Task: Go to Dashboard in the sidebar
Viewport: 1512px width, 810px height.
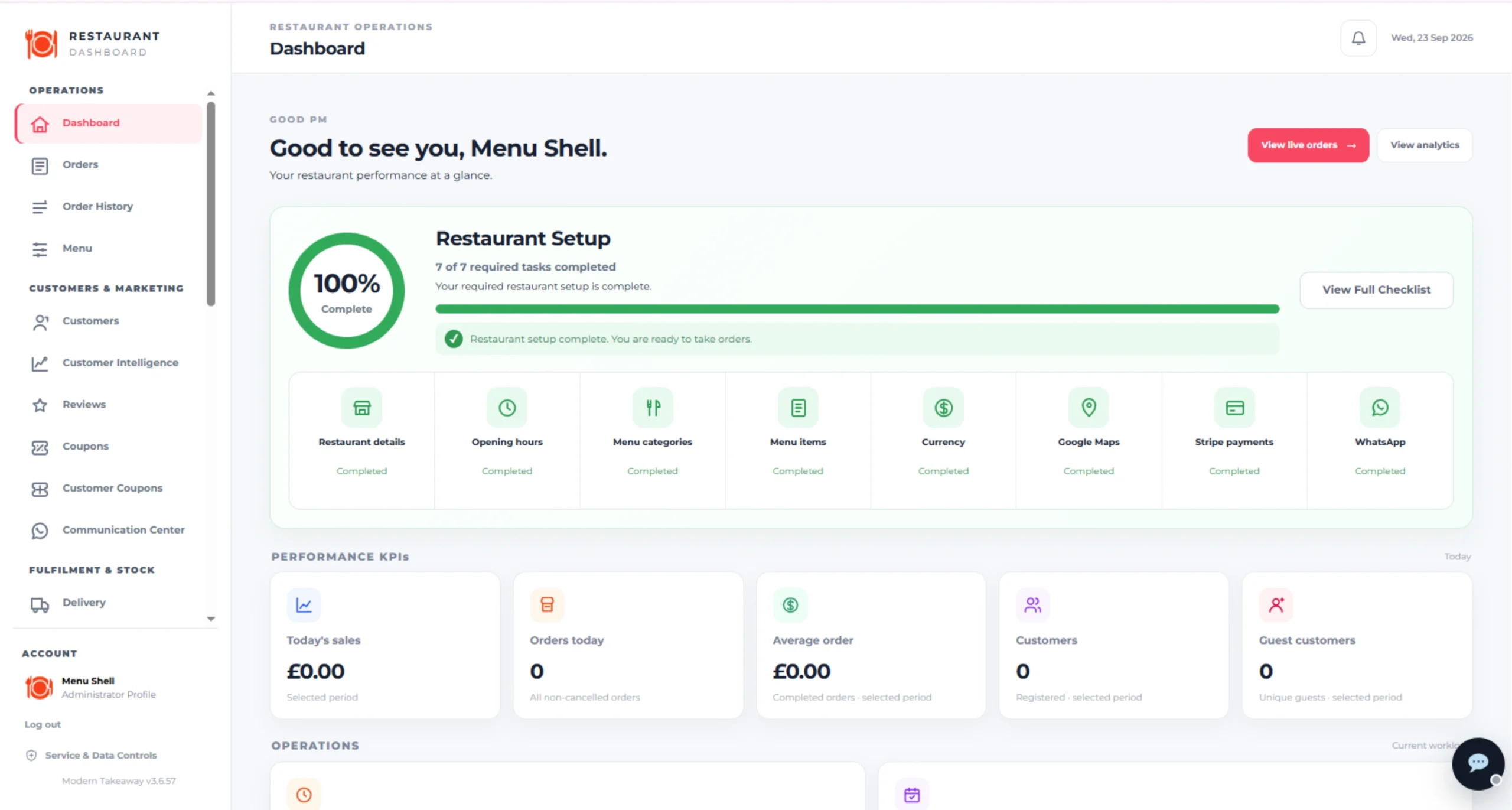Action: 109,123
